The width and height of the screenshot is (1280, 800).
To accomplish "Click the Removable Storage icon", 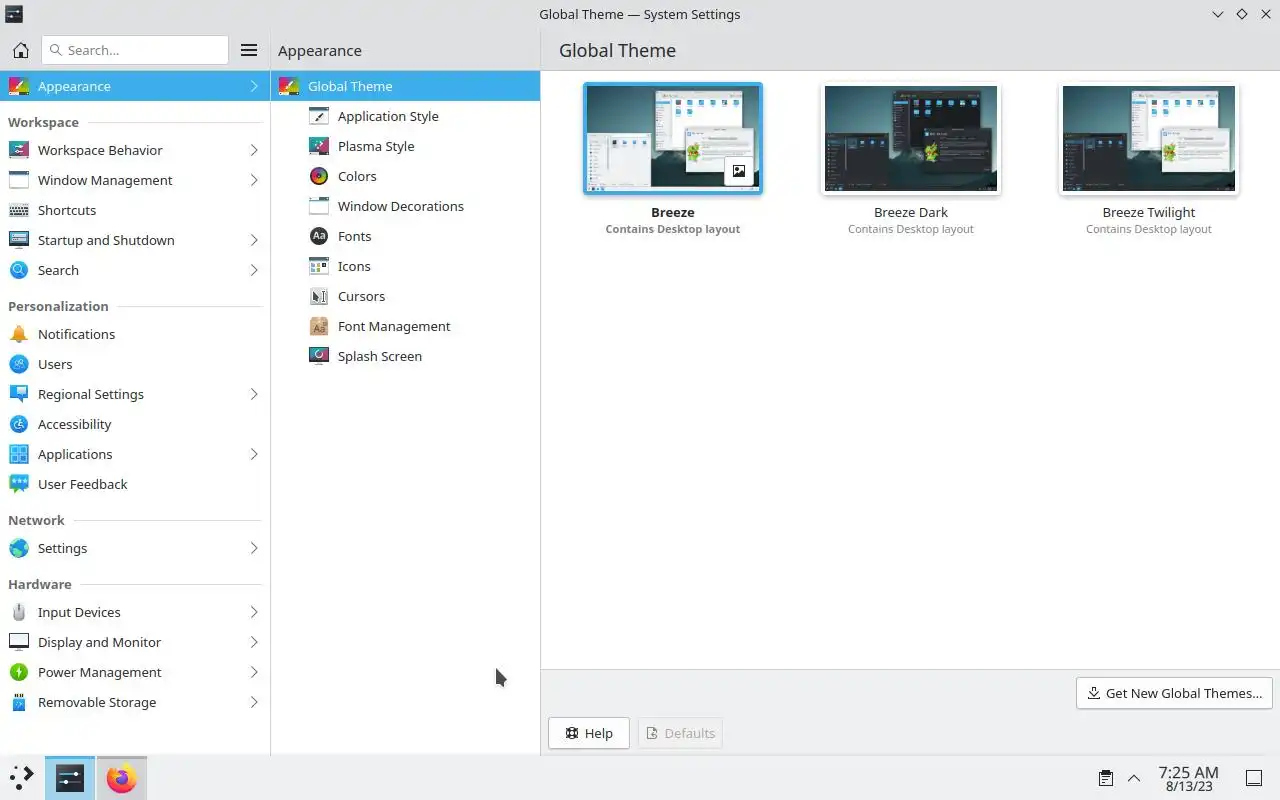I will tap(18, 702).
